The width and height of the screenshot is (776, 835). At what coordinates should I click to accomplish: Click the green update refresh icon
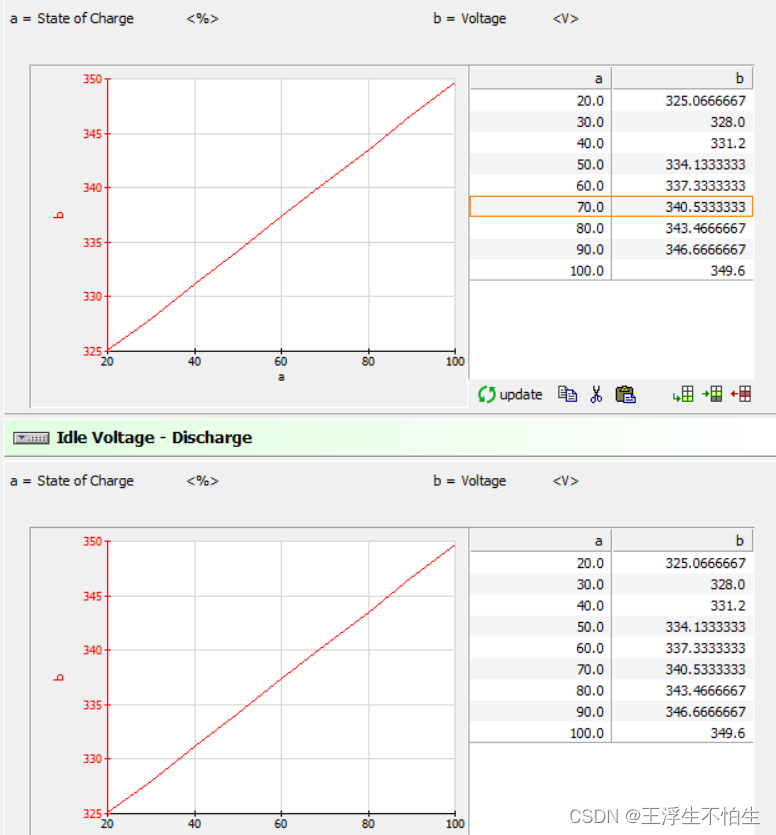(486, 395)
